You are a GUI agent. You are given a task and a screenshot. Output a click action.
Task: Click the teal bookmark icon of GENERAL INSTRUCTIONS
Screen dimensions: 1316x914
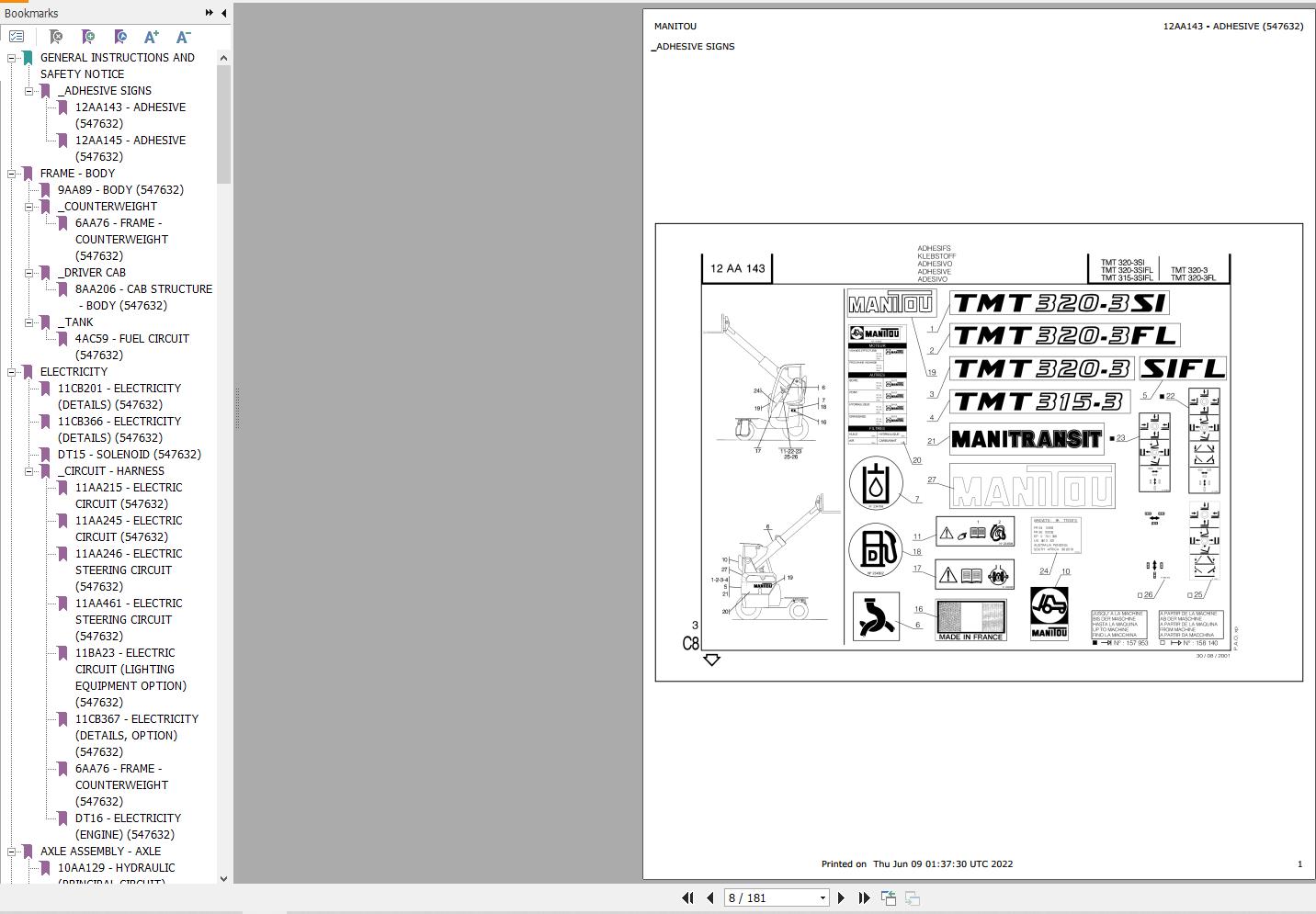(x=28, y=58)
